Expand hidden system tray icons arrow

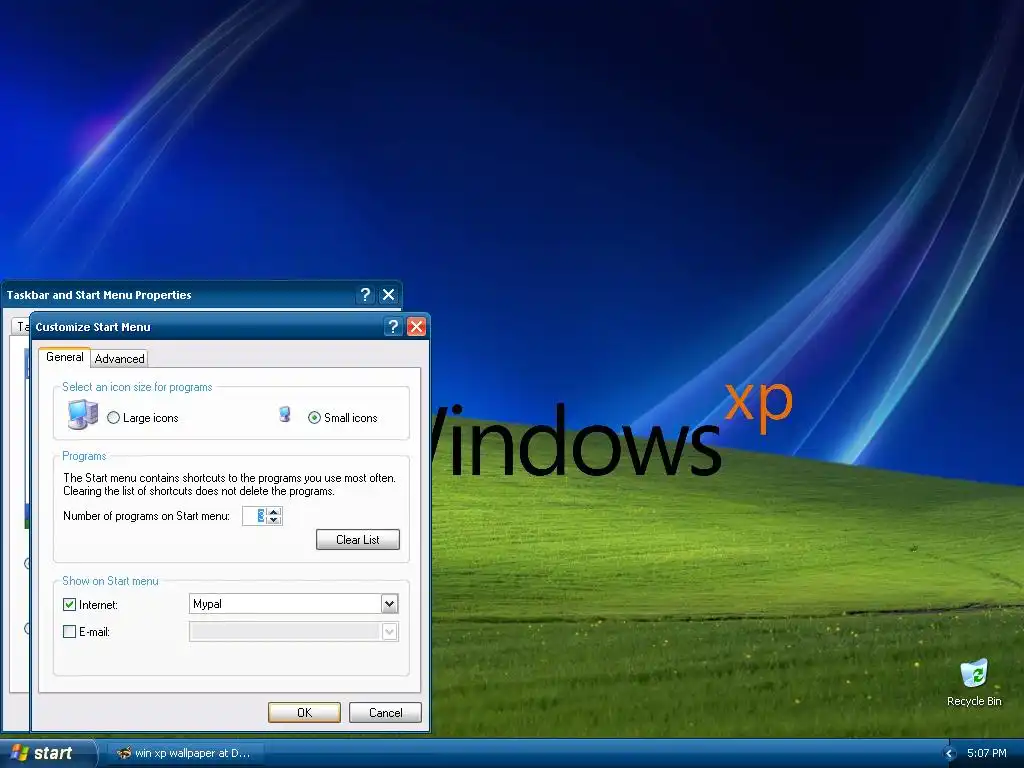950,754
